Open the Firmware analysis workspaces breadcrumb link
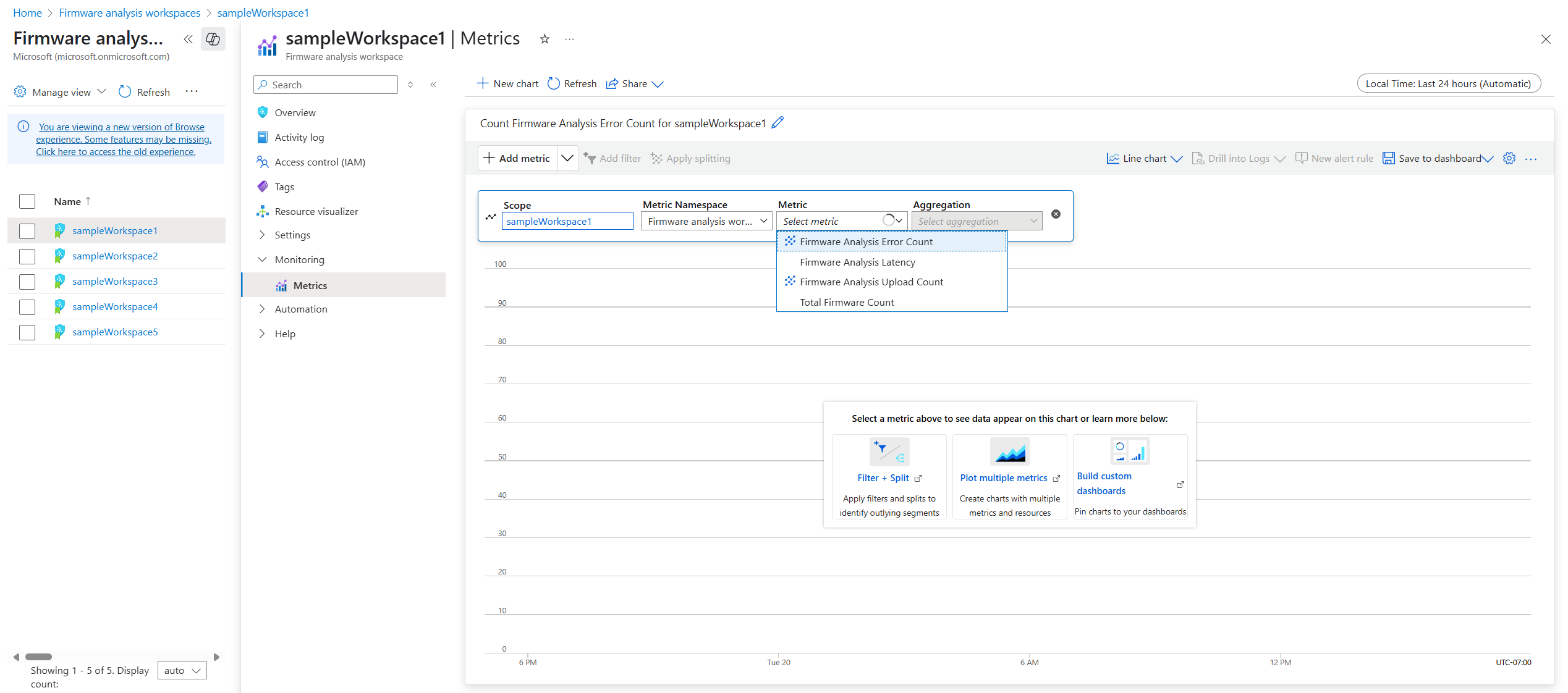Screen dimensions: 1568x693 point(130,13)
